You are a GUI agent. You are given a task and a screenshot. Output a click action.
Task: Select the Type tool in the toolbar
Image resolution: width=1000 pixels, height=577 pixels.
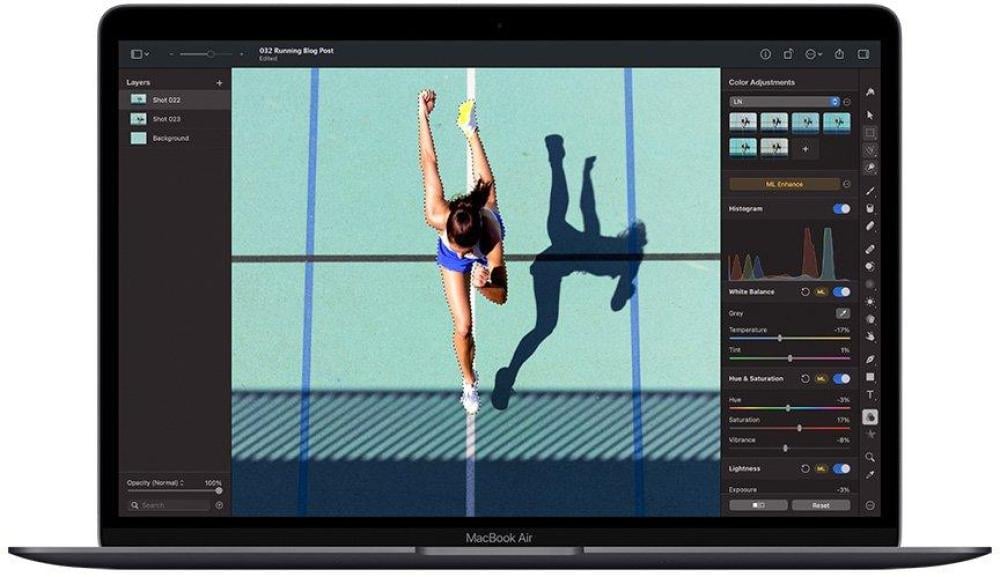[x=870, y=395]
